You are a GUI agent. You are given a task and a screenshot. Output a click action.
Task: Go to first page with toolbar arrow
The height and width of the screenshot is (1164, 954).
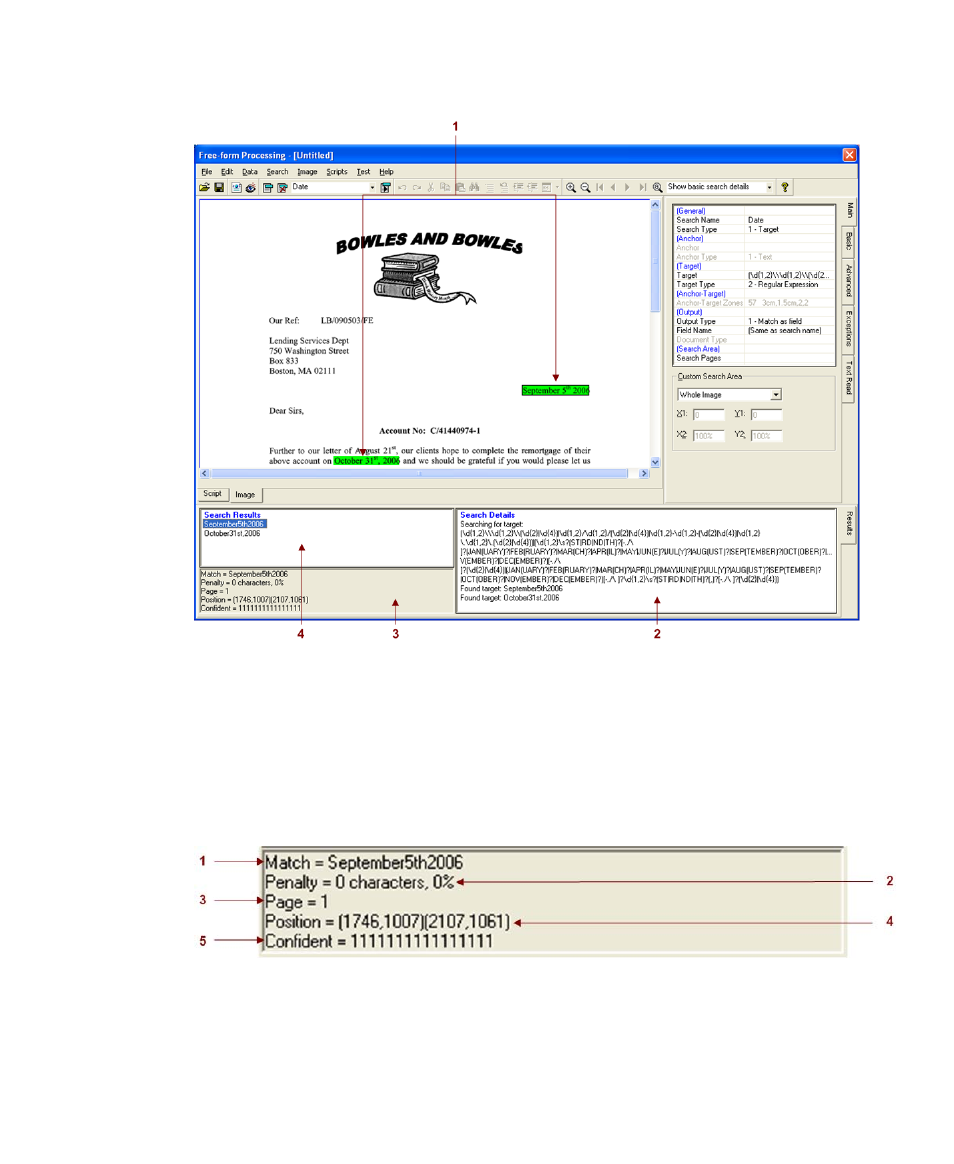tap(600, 188)
